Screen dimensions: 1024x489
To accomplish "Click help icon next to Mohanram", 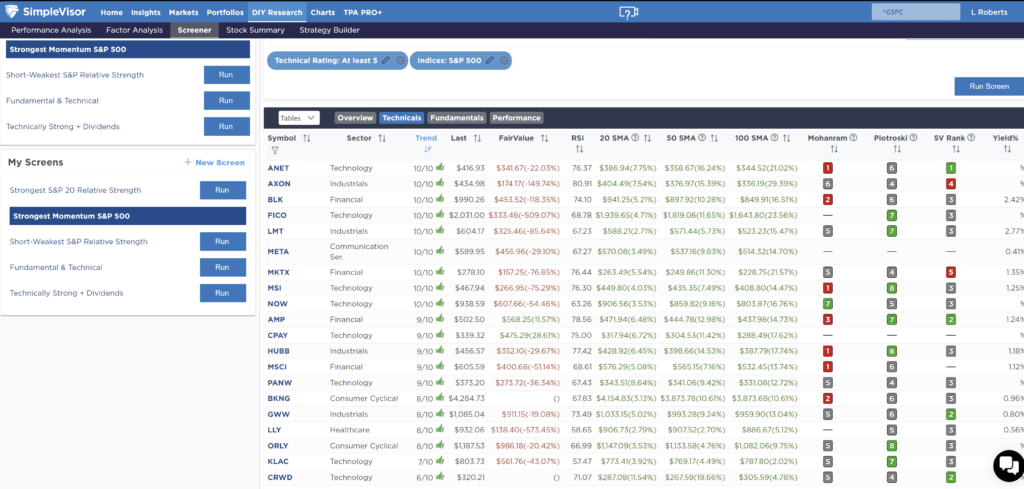I will tap(855, 138).
